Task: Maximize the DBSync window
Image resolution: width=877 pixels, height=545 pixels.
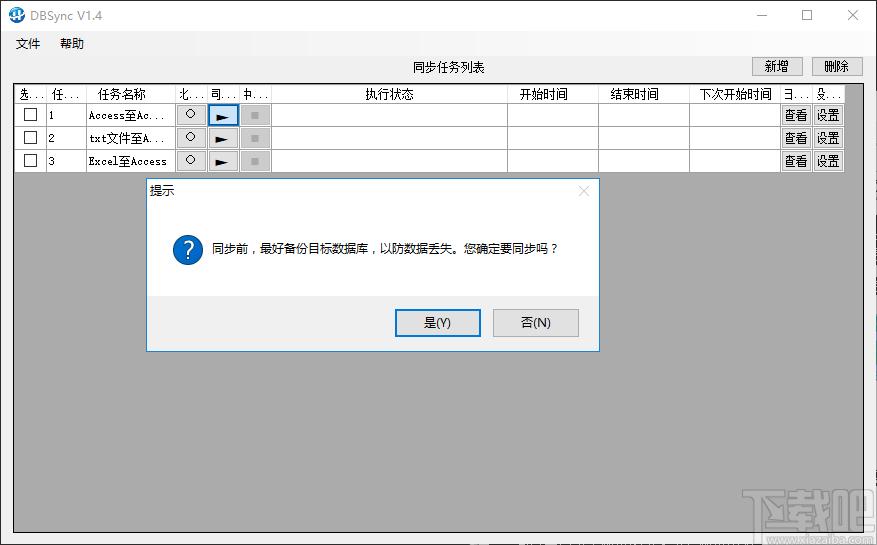Action: click(807, 15)
